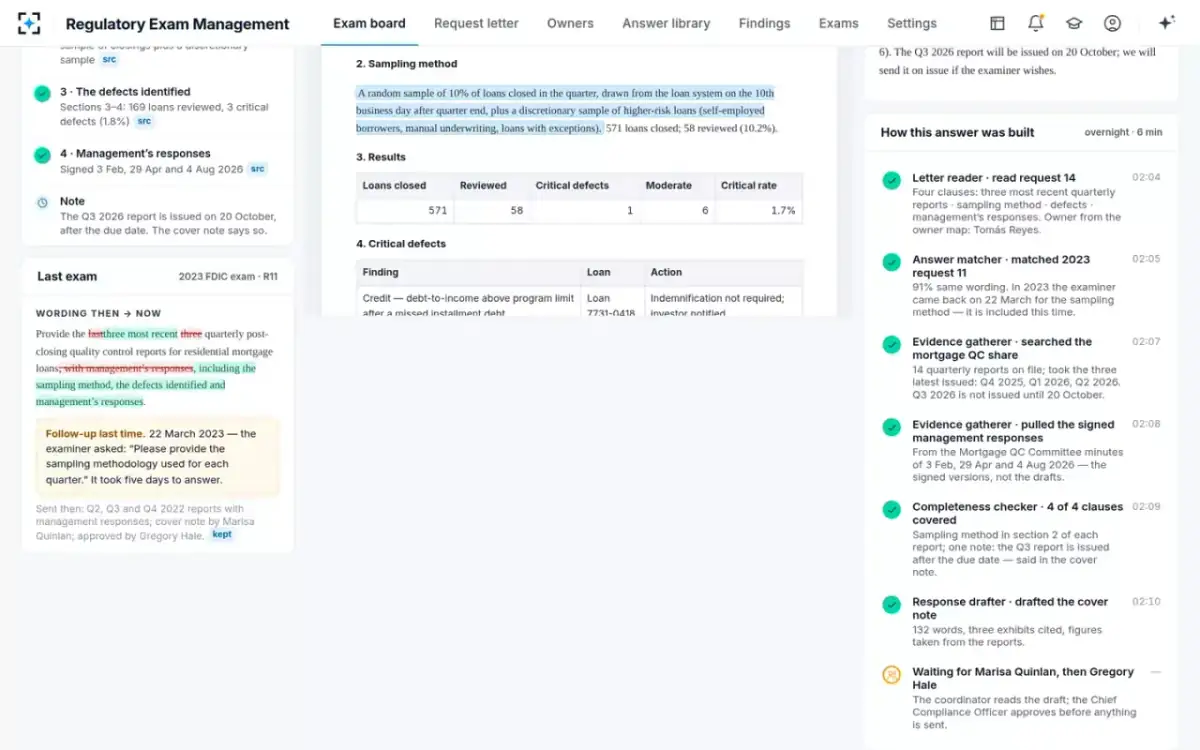Click check icon for Response drafter step
The width and height of the screenshot is (1200, 750).
pyautogui.click(x=891, y=604)
